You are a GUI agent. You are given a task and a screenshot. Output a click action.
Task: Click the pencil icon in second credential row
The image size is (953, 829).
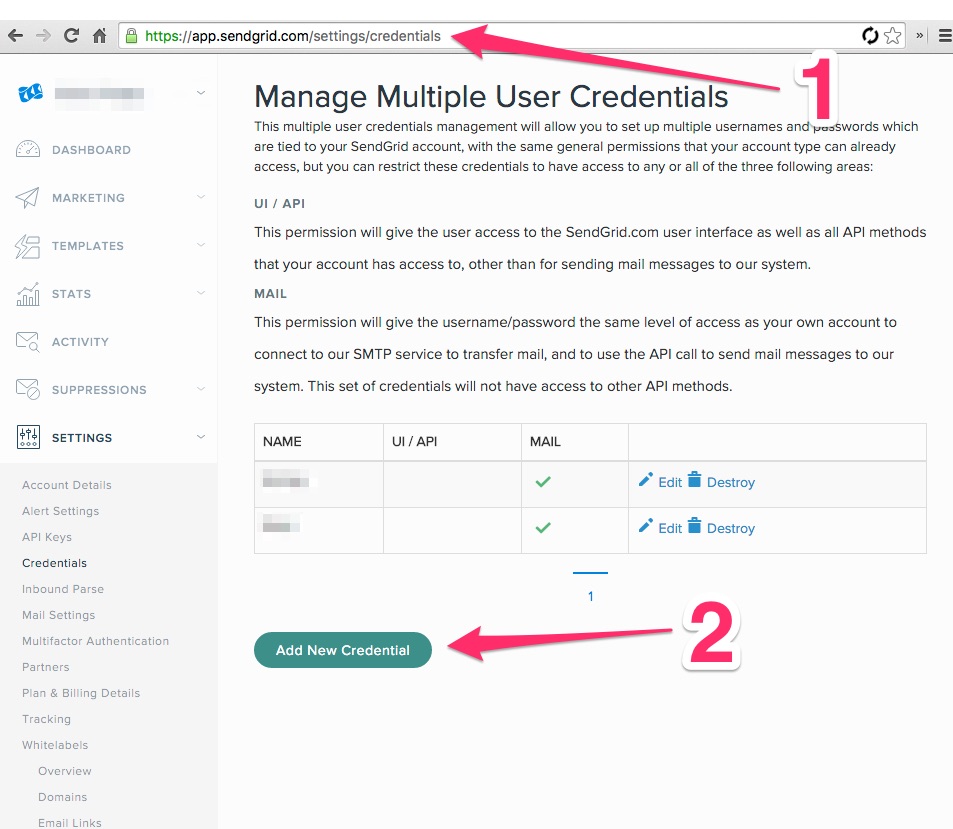coord(645,526)
